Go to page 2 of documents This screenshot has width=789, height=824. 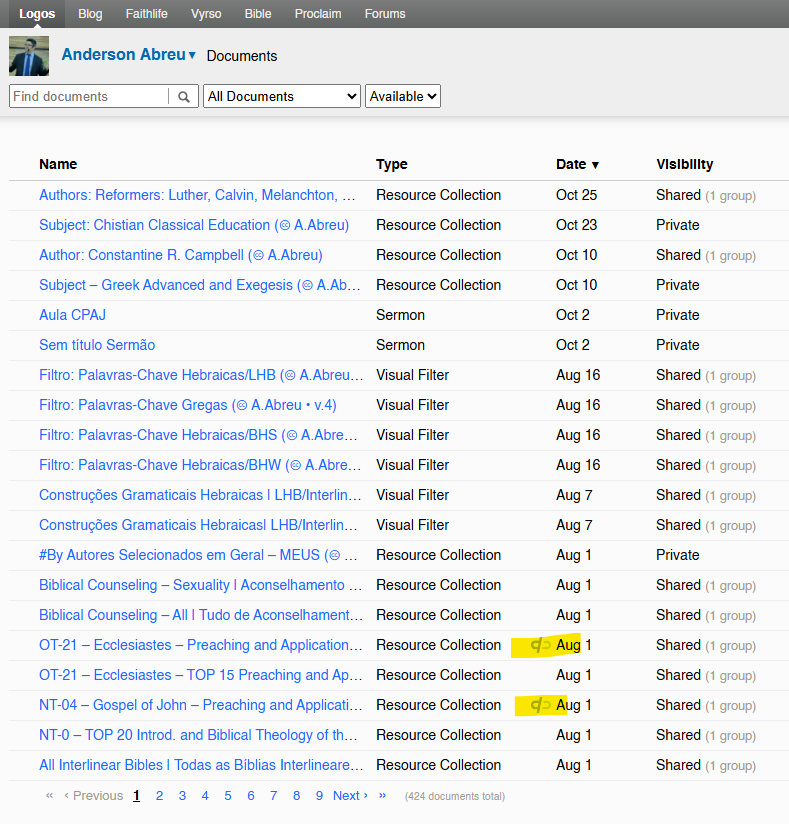(159, 796)
